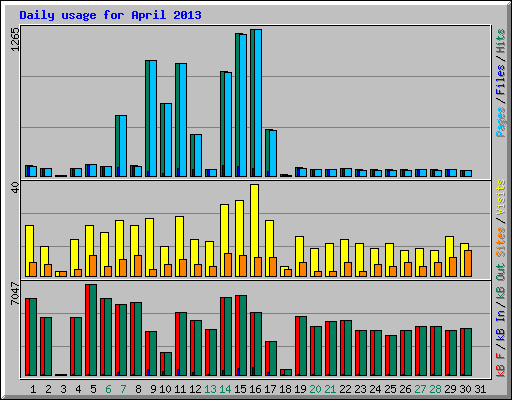Click day label 11 on the x-axis
Screen dimensions: 512x400
[x=180, y=389]
